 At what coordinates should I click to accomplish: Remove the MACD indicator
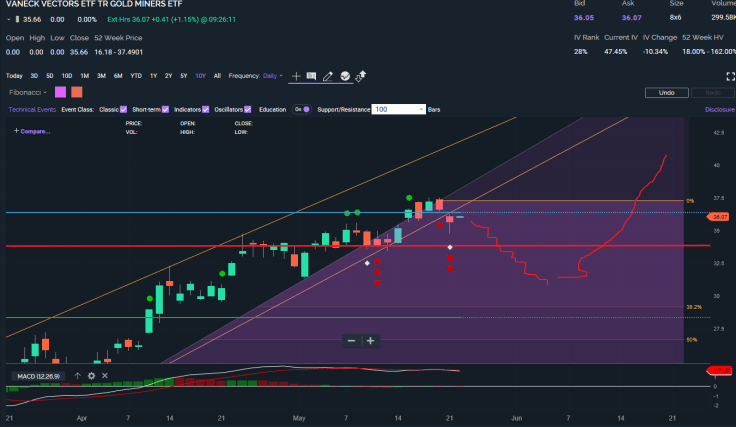(105, 376)
